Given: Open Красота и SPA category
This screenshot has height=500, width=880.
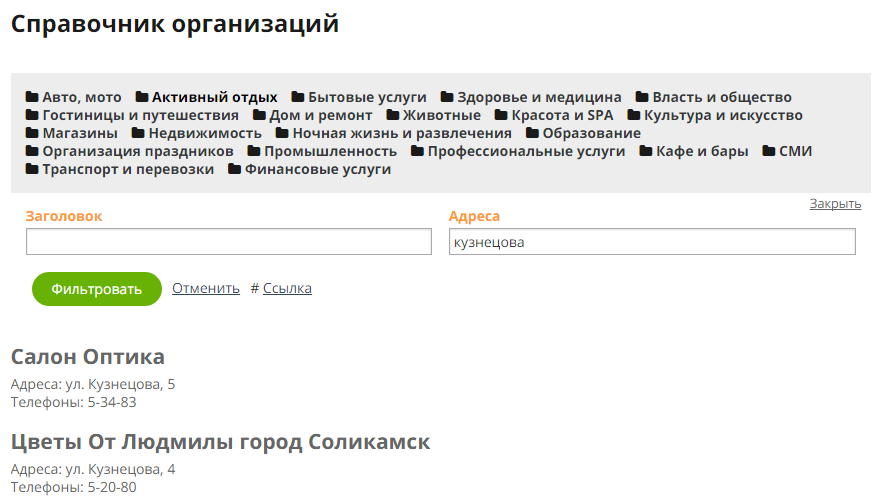Looking at the screenshot, I should click(562, 116).
